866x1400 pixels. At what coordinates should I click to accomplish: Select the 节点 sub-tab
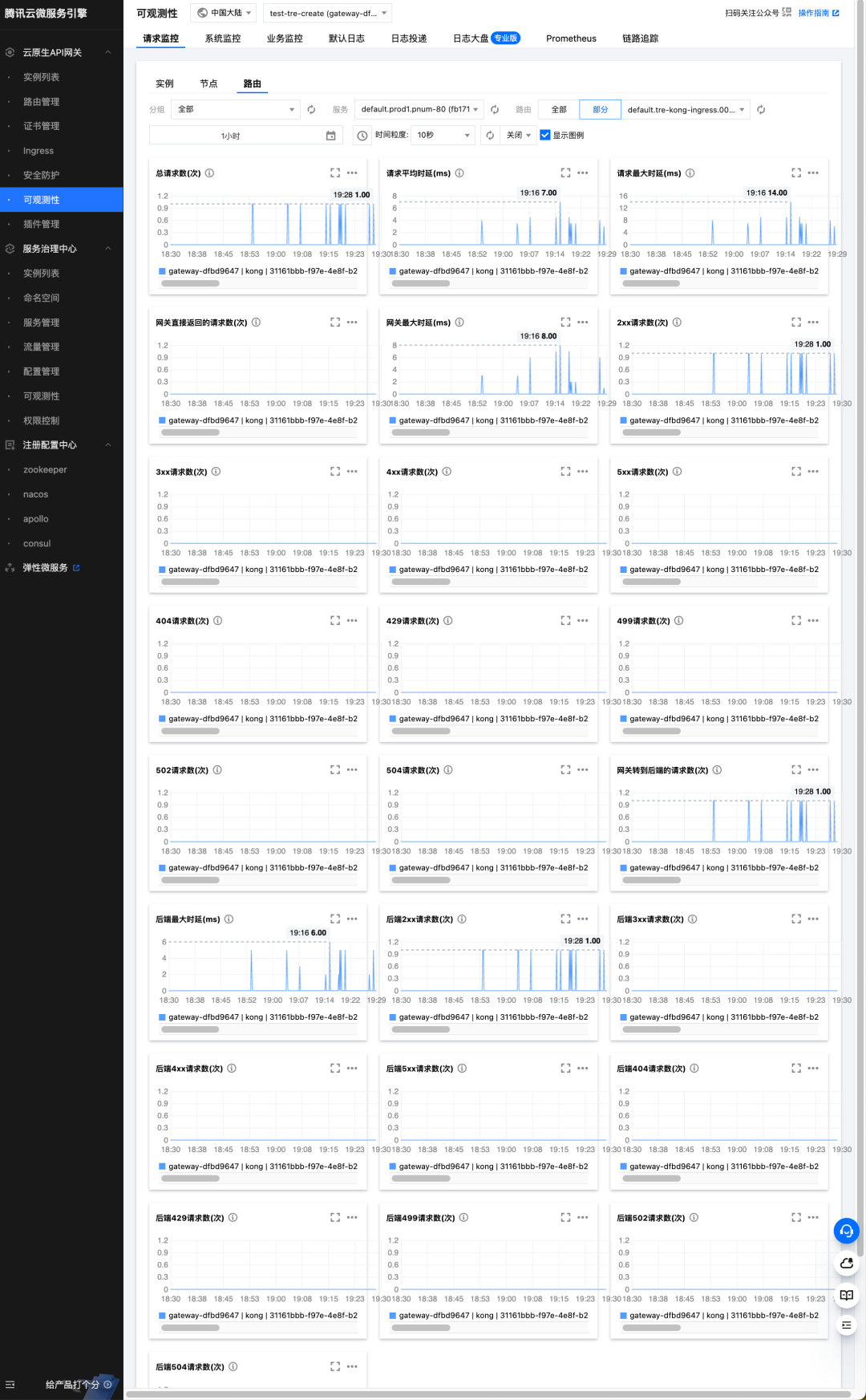click(x=208, y=83)
